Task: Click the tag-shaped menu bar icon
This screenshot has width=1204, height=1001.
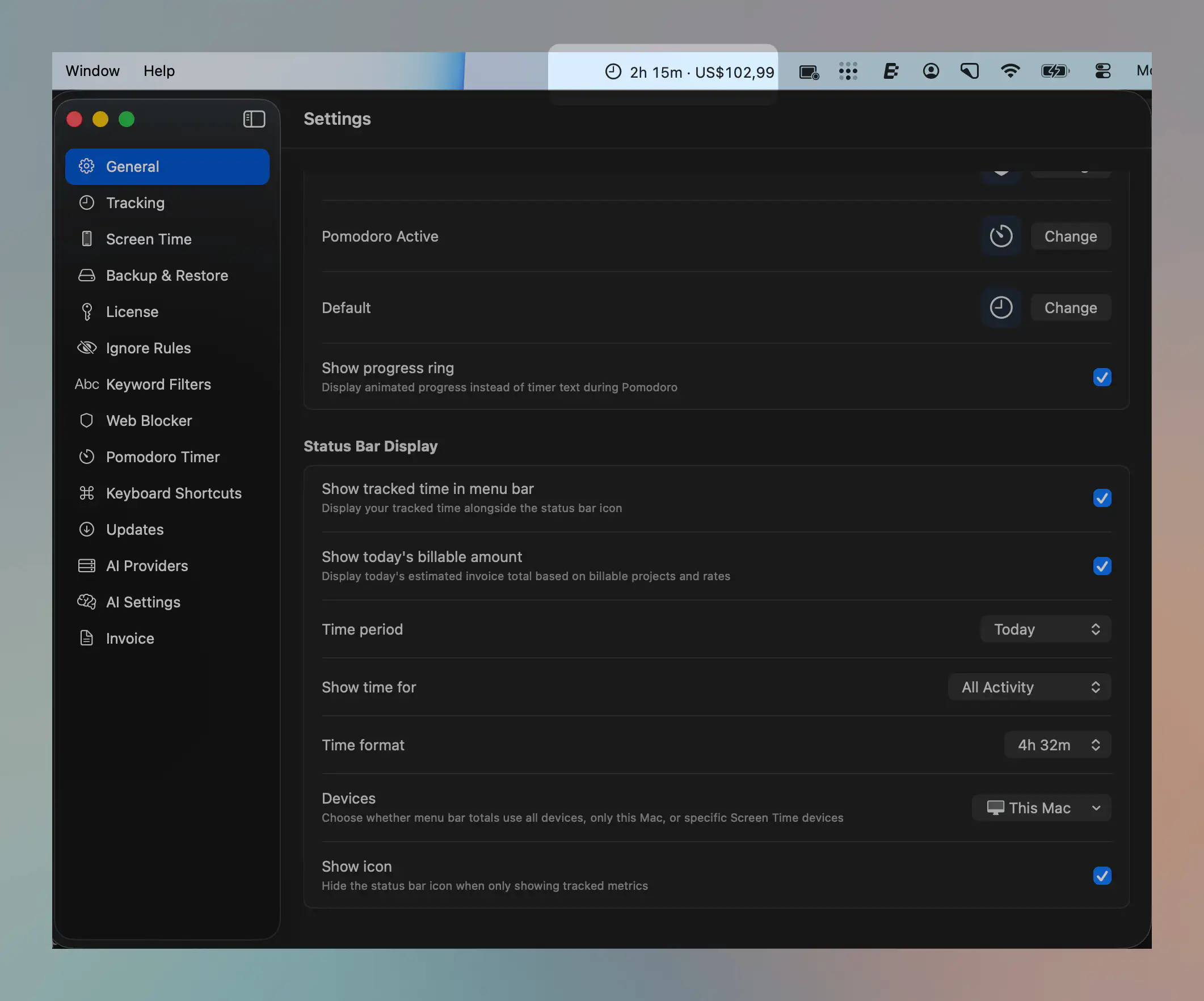Action: [x=970, y=71]
